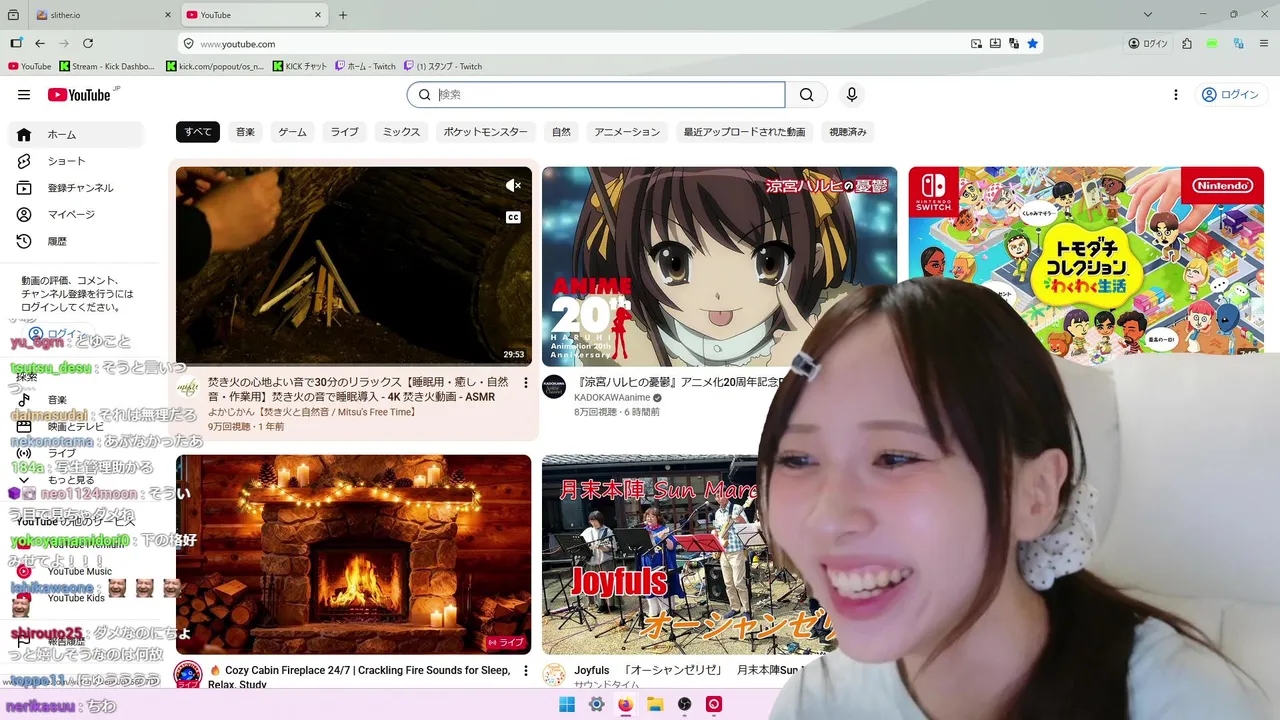Click the install/download app icon in the address bar
The width and height of the screenshot is (1280, 720).
995,44
